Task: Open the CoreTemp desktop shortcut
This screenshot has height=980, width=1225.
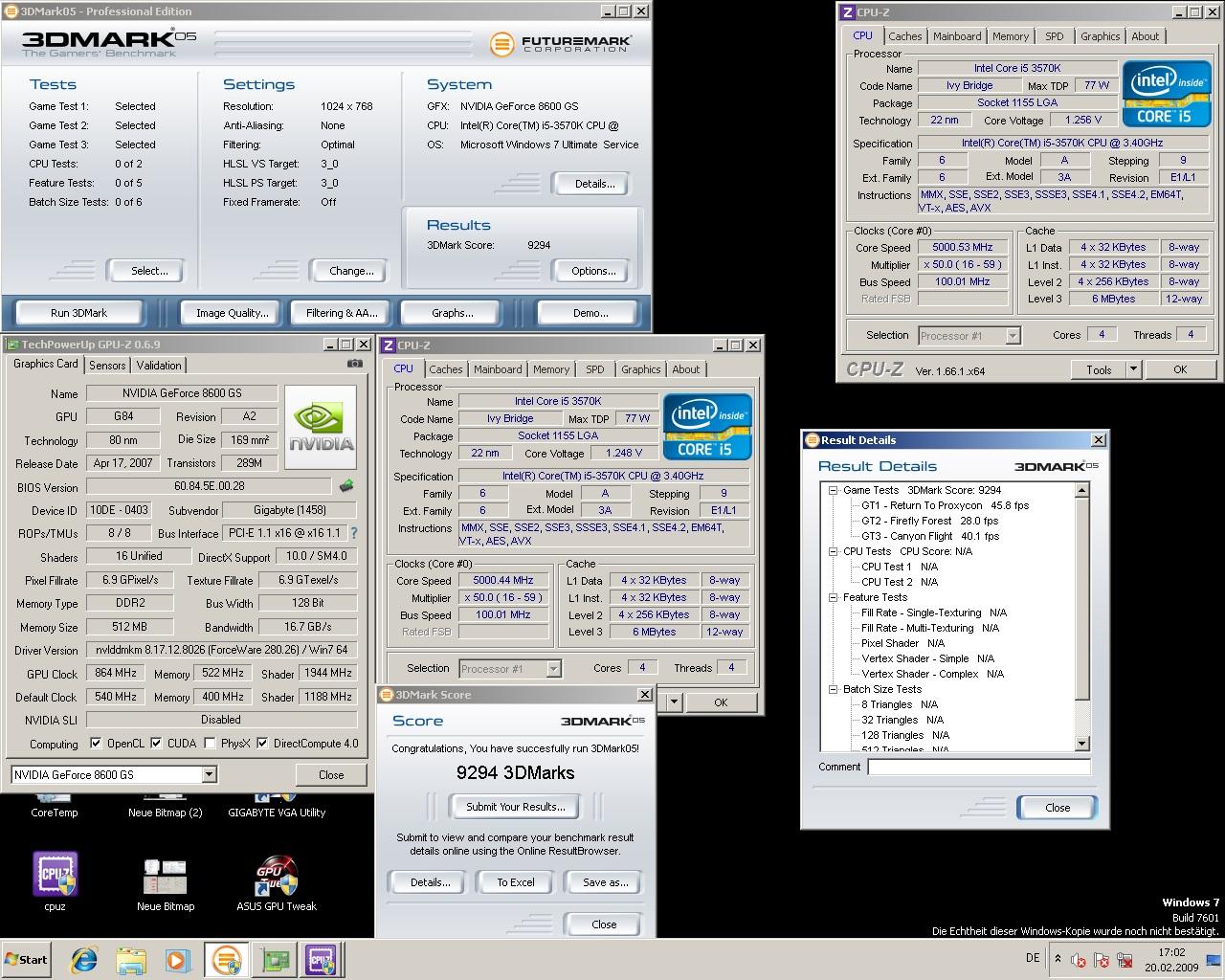Action: point(55,807)
